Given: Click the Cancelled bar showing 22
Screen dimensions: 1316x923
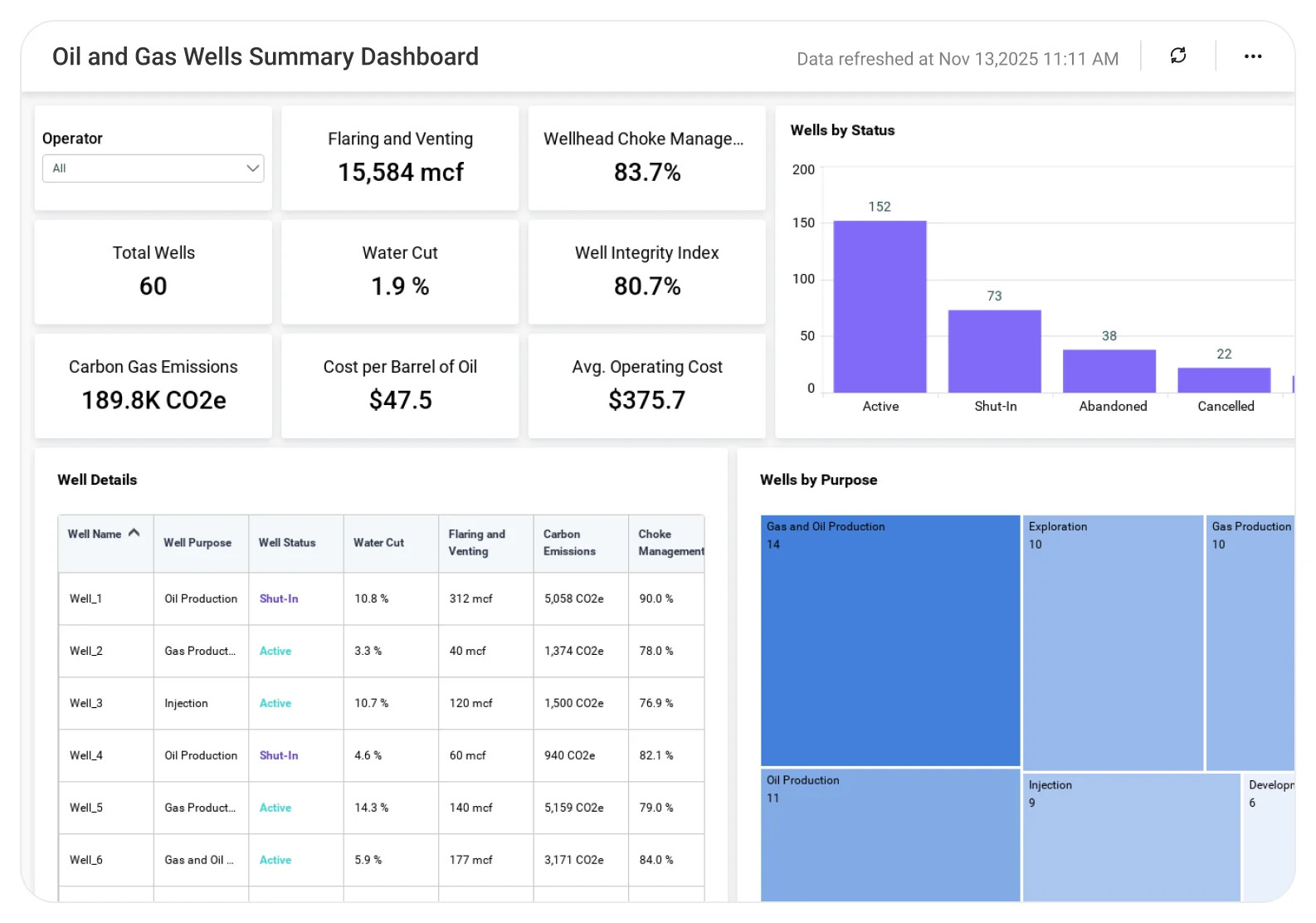Looking at the screenshot, I should pyautogui.click(x=1224, y=380).
